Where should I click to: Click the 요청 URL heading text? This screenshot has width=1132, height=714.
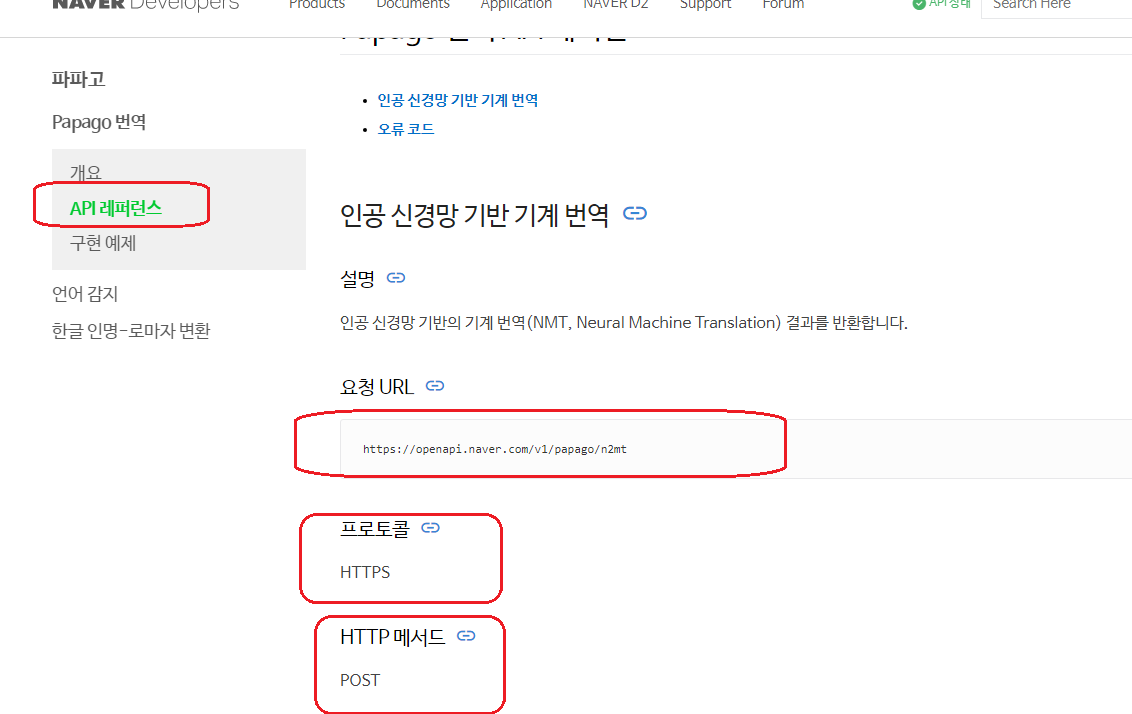point(377,387)
